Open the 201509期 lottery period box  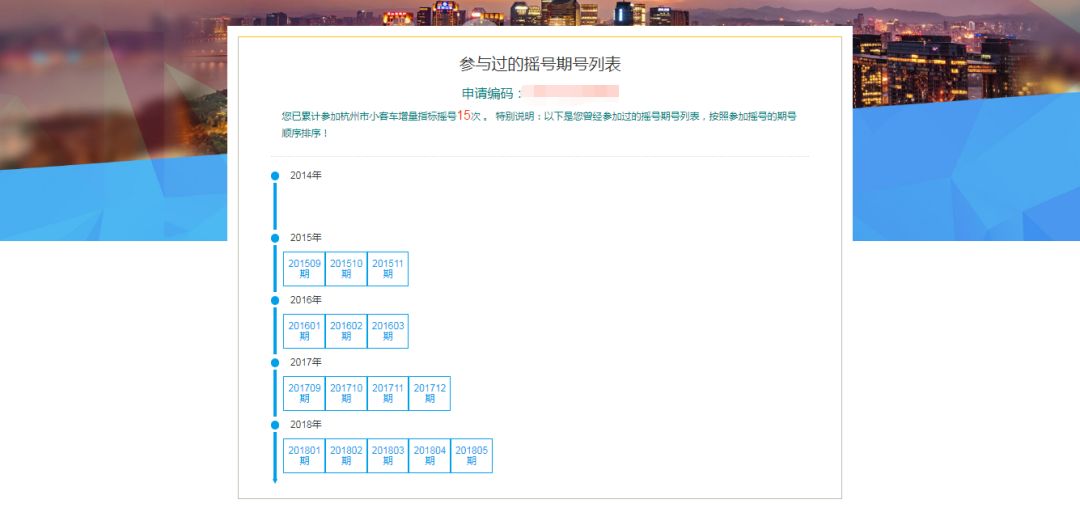[304, 268]
